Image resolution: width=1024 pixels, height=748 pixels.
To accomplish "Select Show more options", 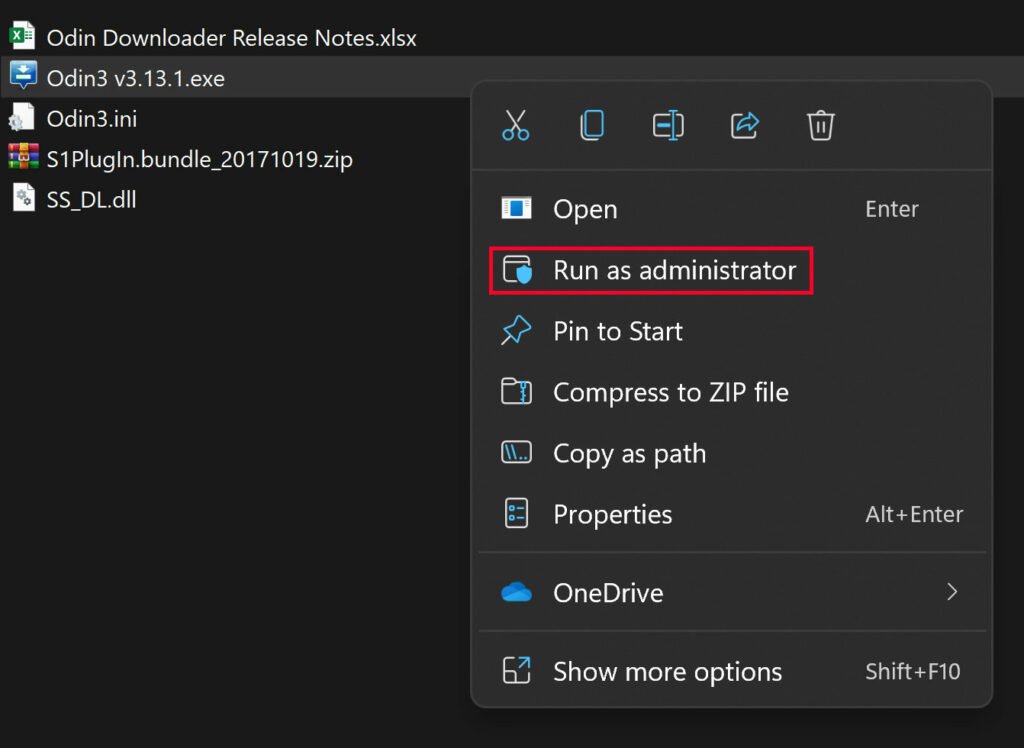I will tap(731, 672).
